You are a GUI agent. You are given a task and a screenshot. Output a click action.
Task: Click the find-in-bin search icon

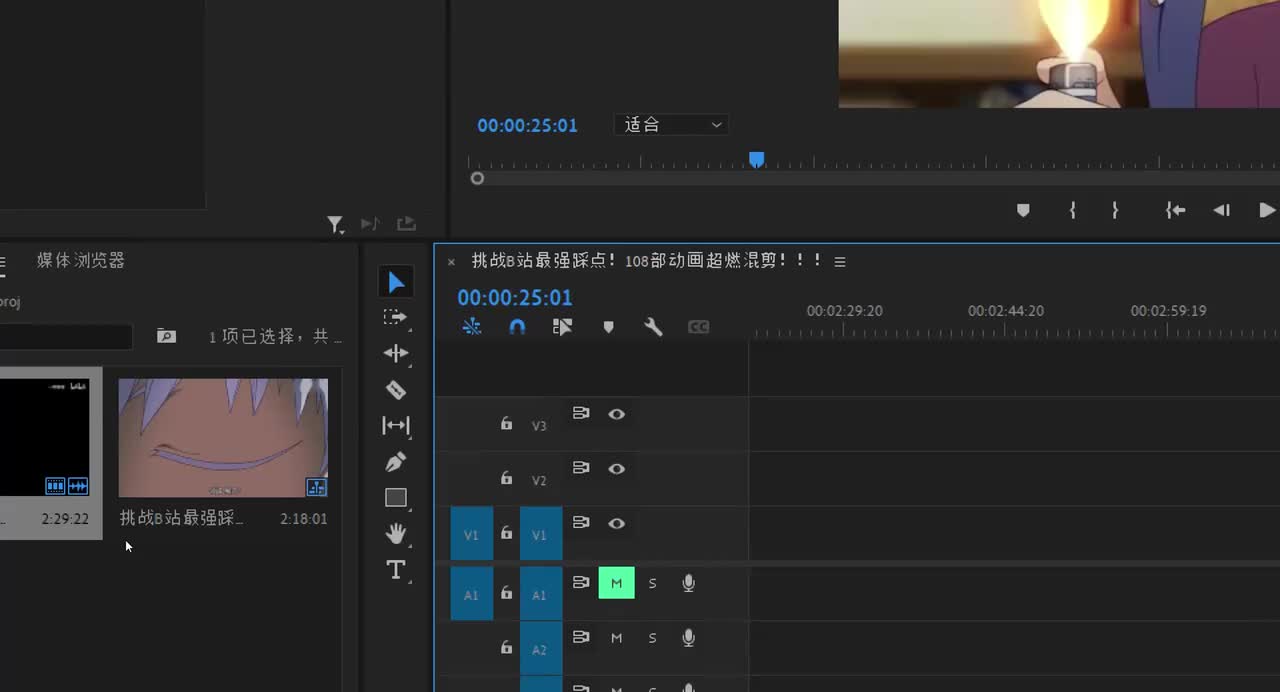click(166, 336)
